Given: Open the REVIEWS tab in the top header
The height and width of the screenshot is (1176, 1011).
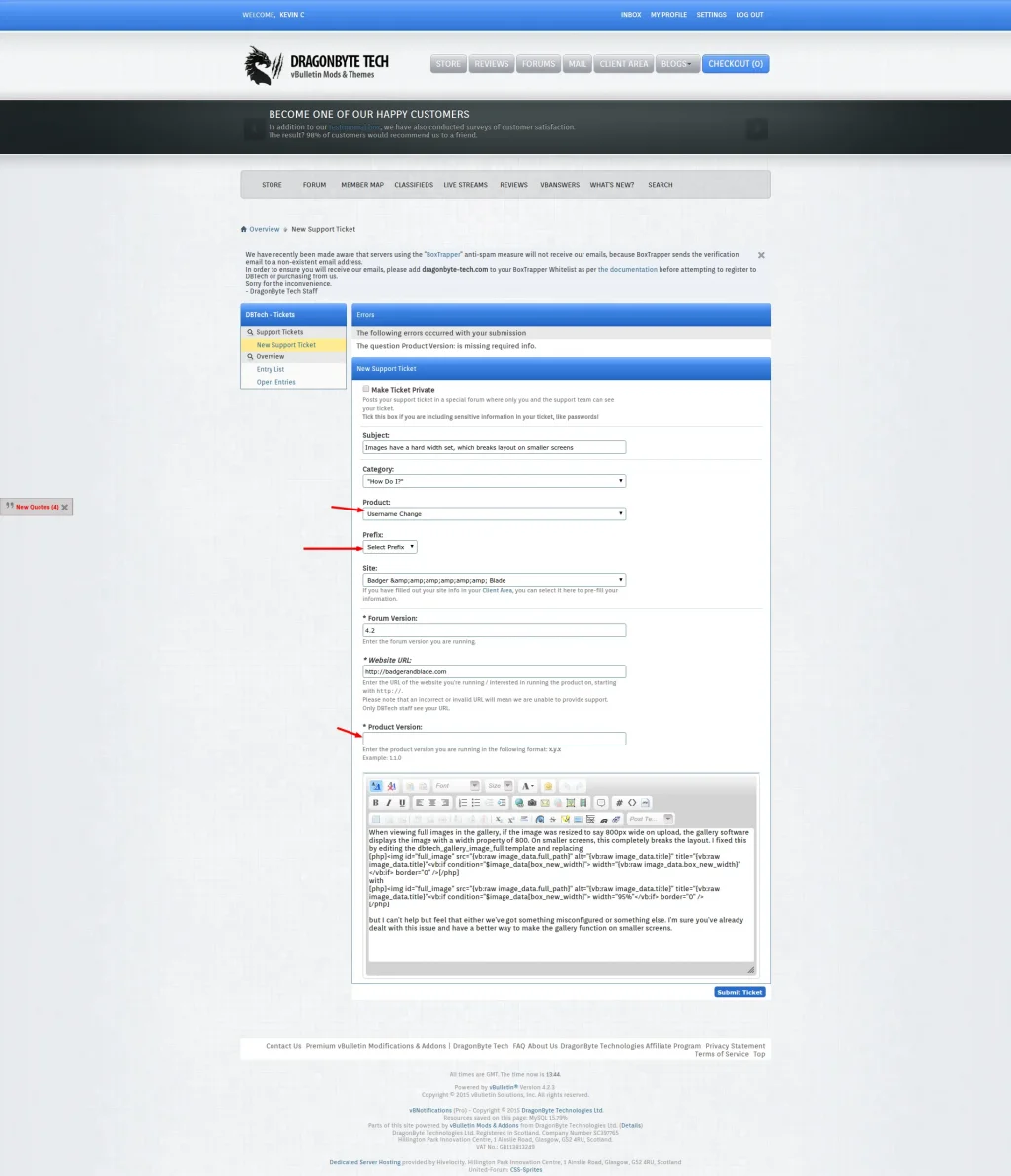Looking at the screenshot, I should click(x=492, y=64).
